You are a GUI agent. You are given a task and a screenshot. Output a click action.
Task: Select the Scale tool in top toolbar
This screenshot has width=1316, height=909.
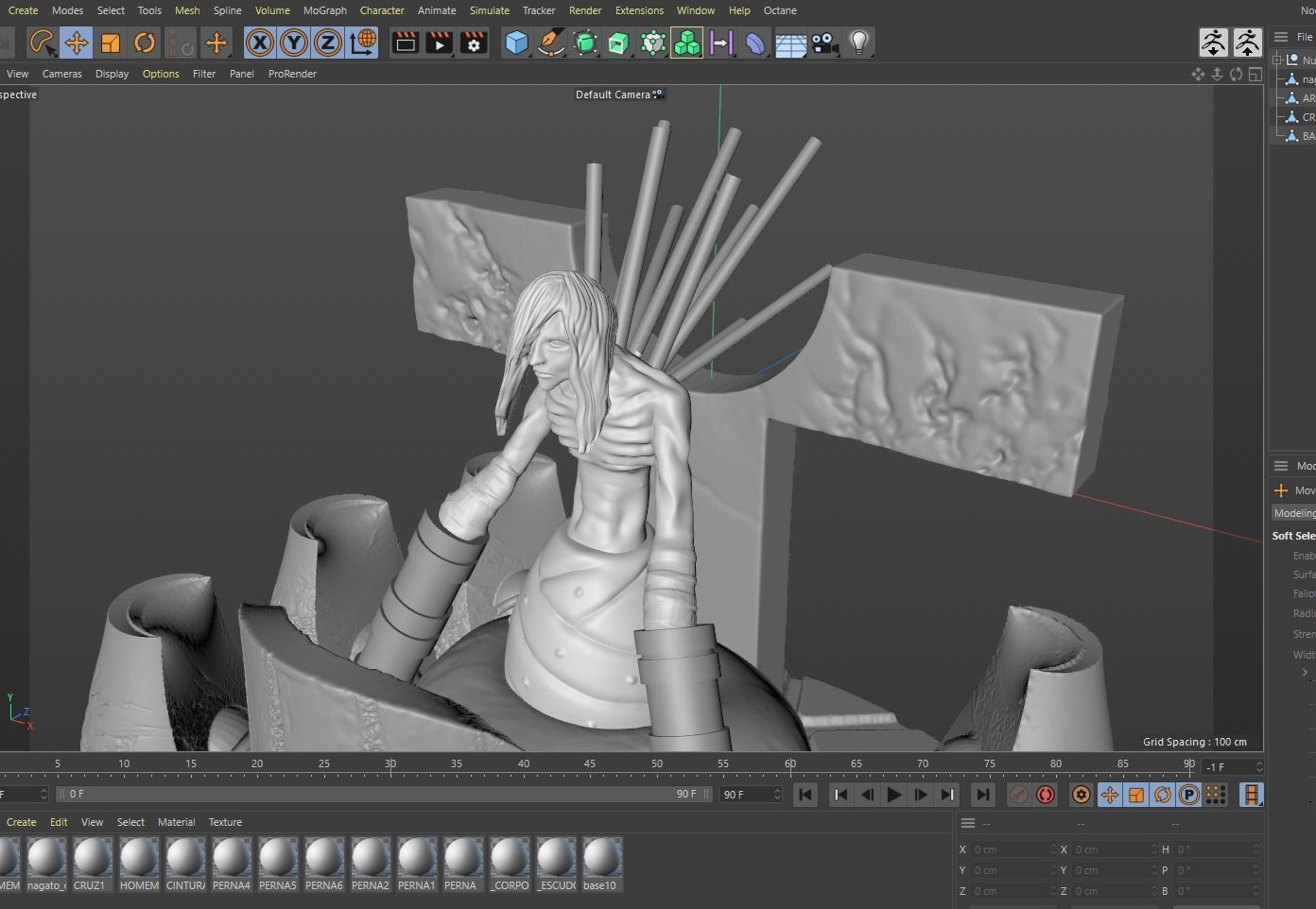pos(110,43)
